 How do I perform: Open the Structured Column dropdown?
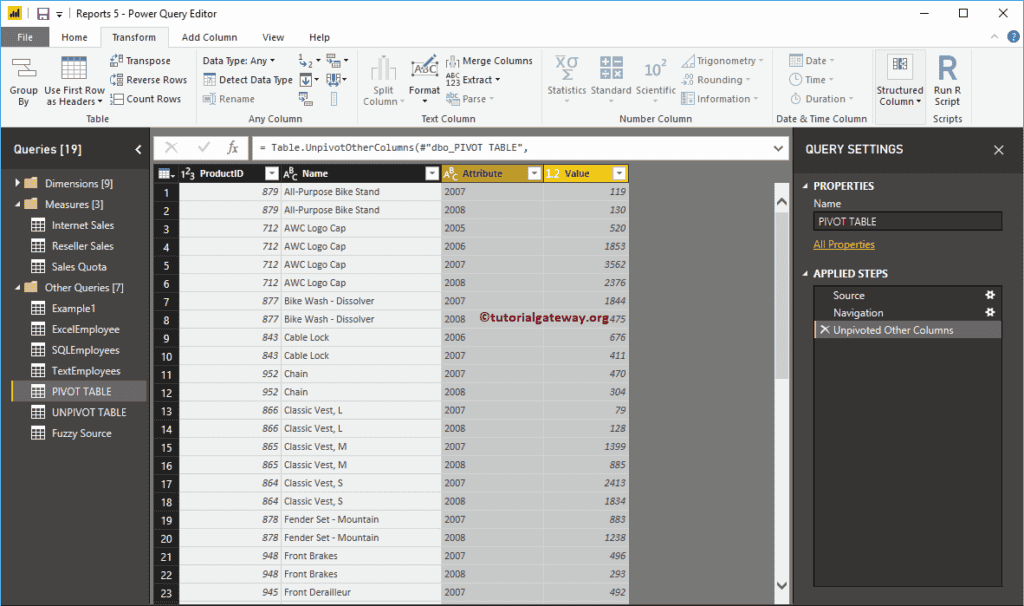pyautogui.click(x=899, y=79)
